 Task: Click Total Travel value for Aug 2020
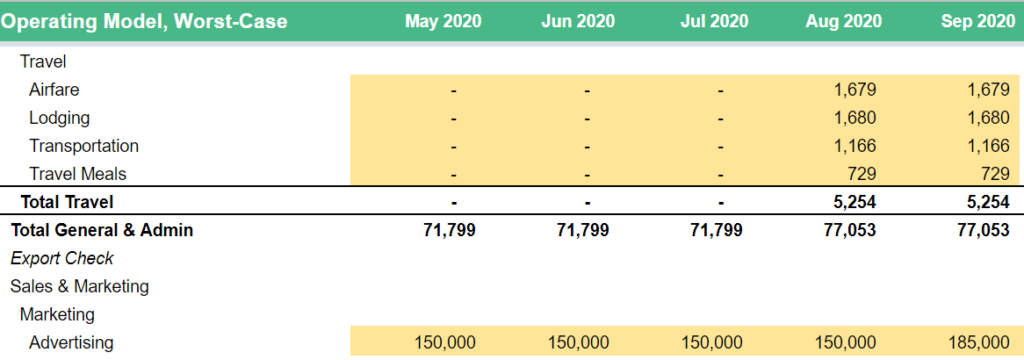point(854,202)
